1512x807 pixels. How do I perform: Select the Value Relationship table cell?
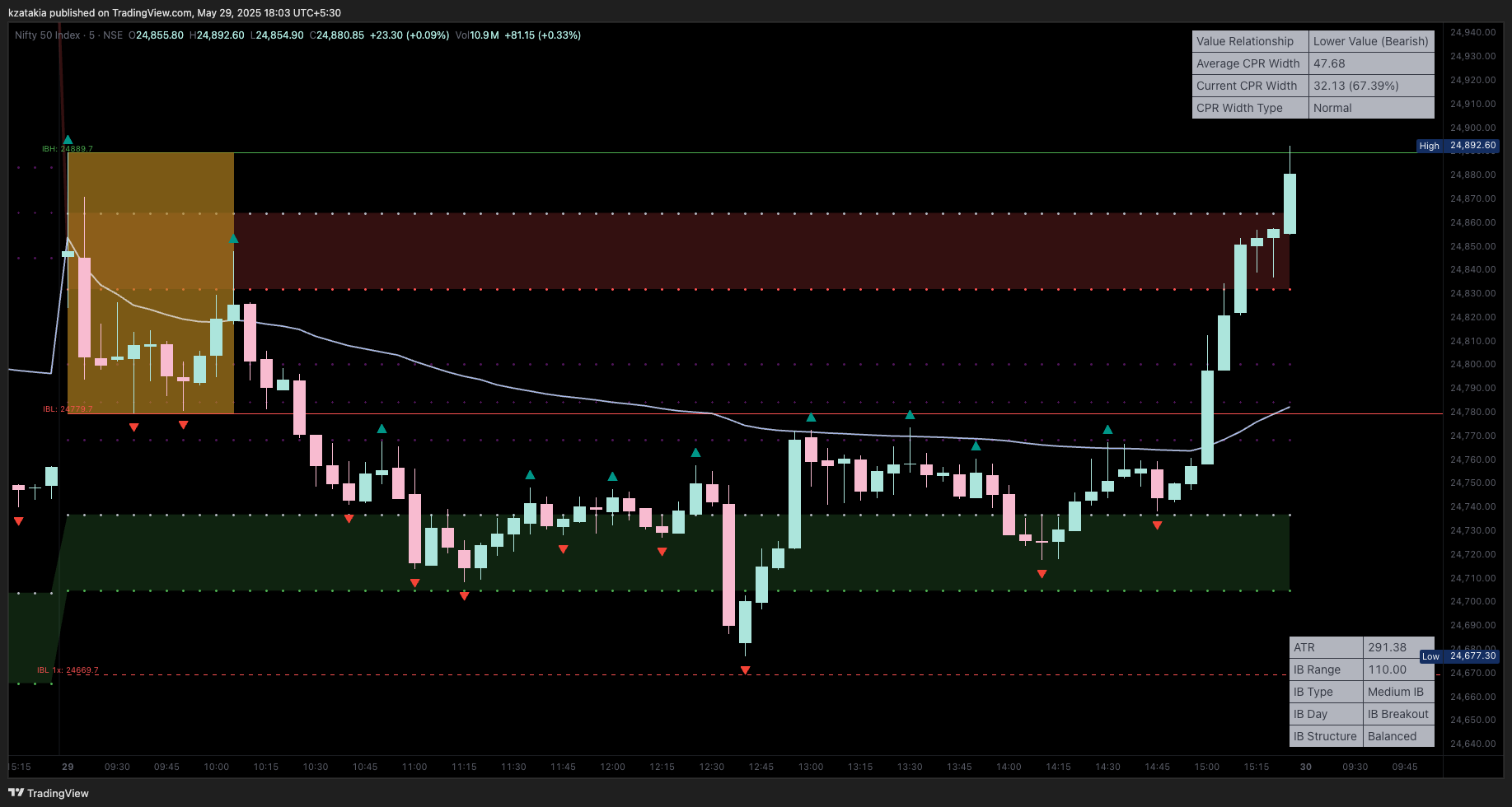click(x=1250, y=41)
